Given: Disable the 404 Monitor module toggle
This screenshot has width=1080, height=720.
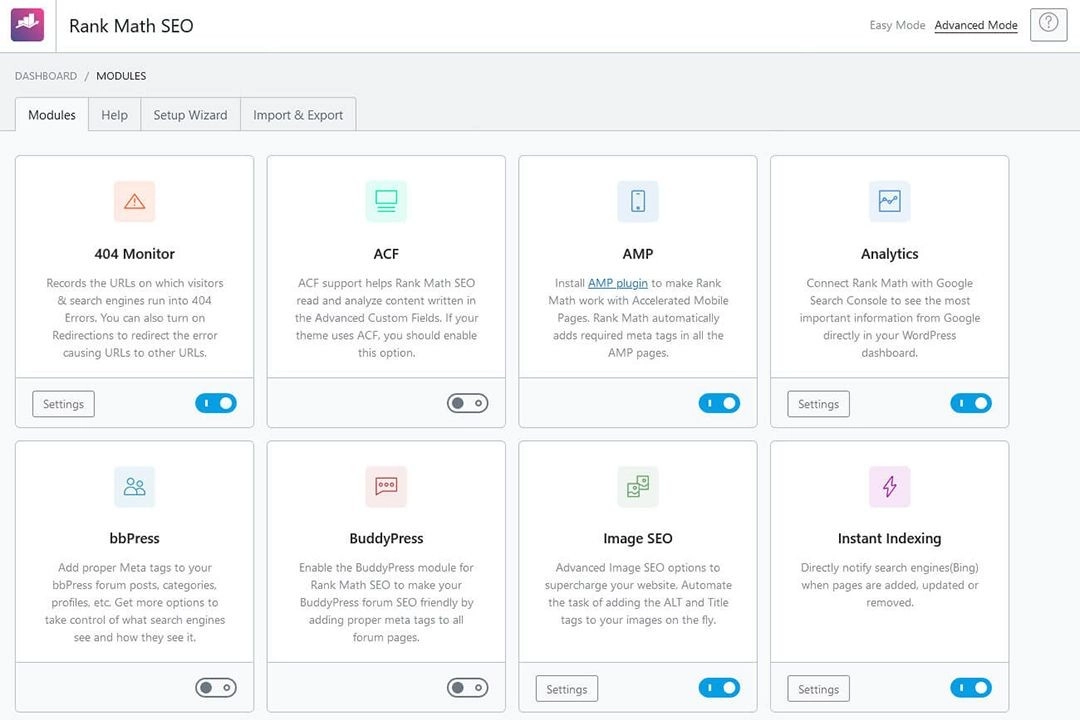Looking at the screenshot, I should tap(216, 403).
